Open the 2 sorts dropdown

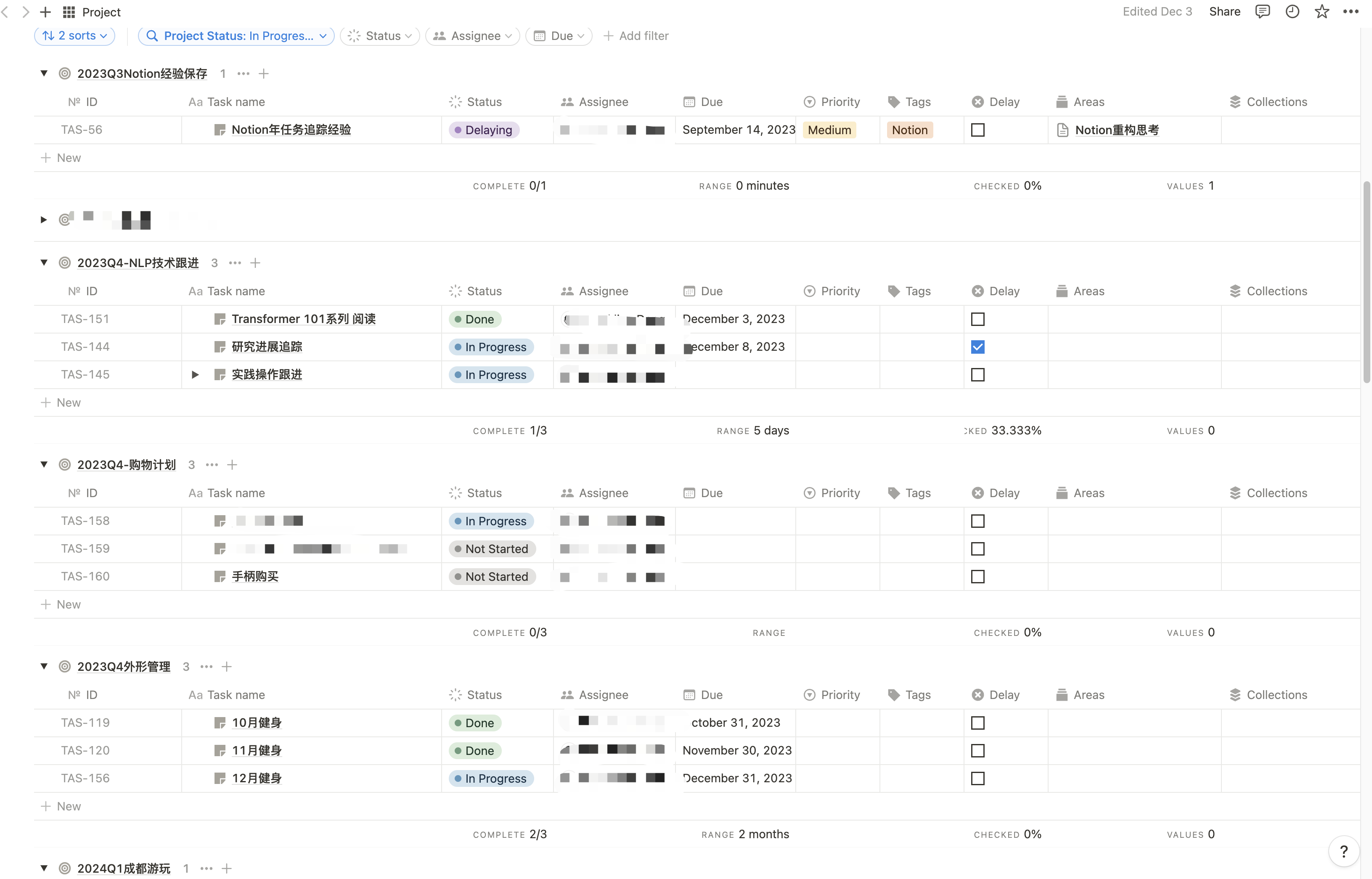(x=75, y=35)
